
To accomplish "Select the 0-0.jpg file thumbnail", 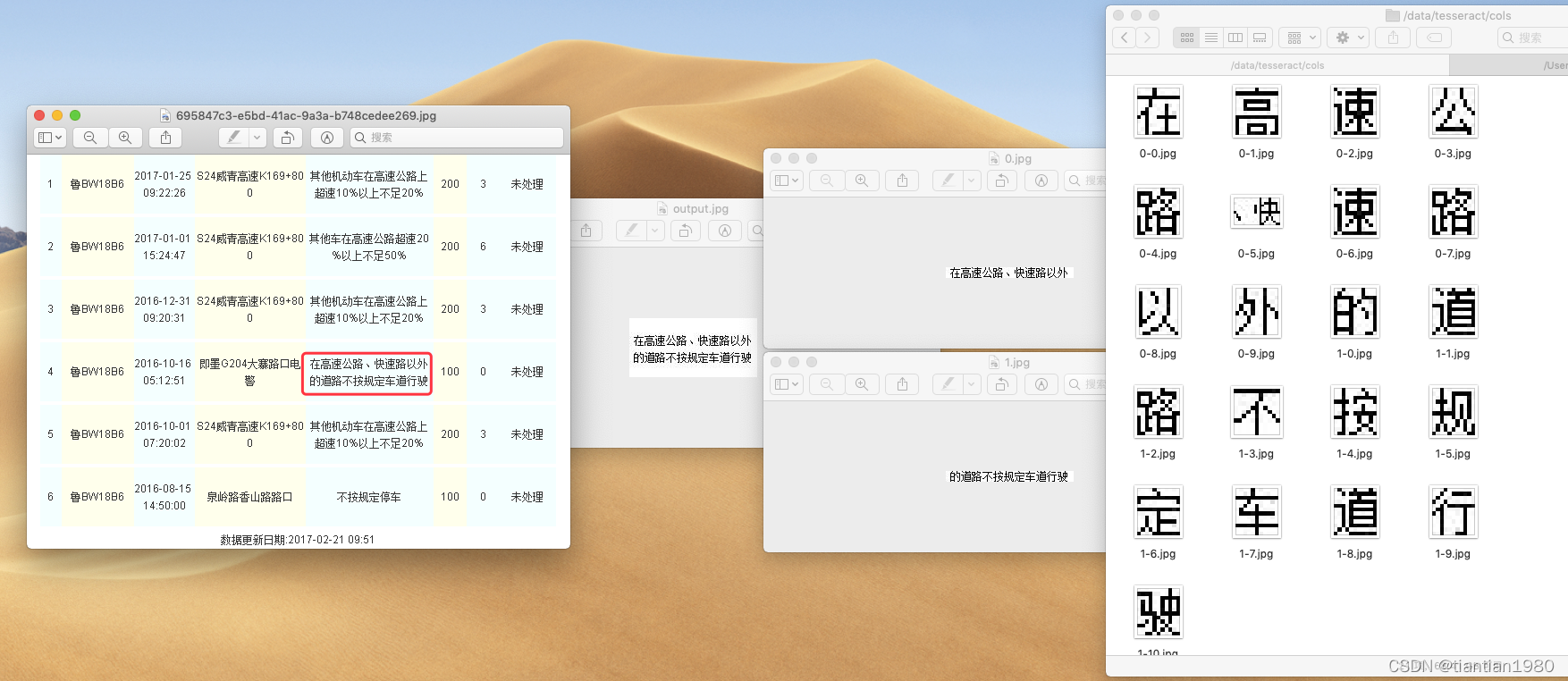I will coord(1158,112).
